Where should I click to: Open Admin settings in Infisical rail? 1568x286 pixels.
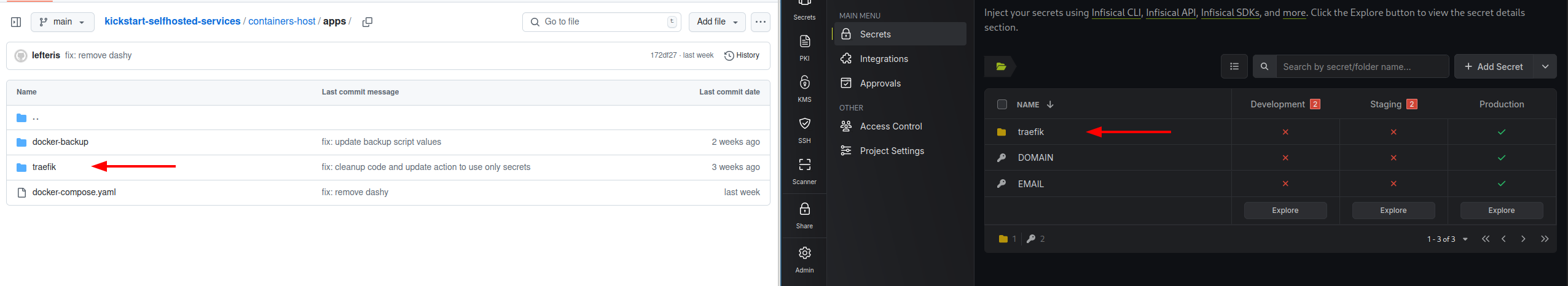(804, 260)
